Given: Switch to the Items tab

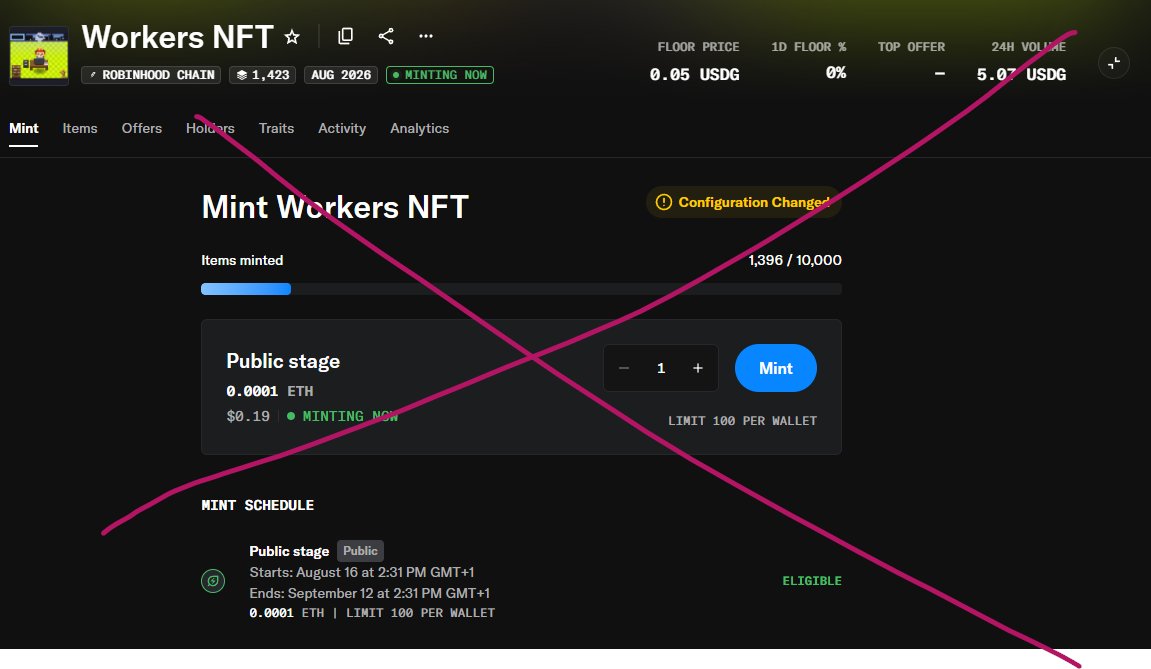Looking at the screenshot, I should (x=80, y=129).
